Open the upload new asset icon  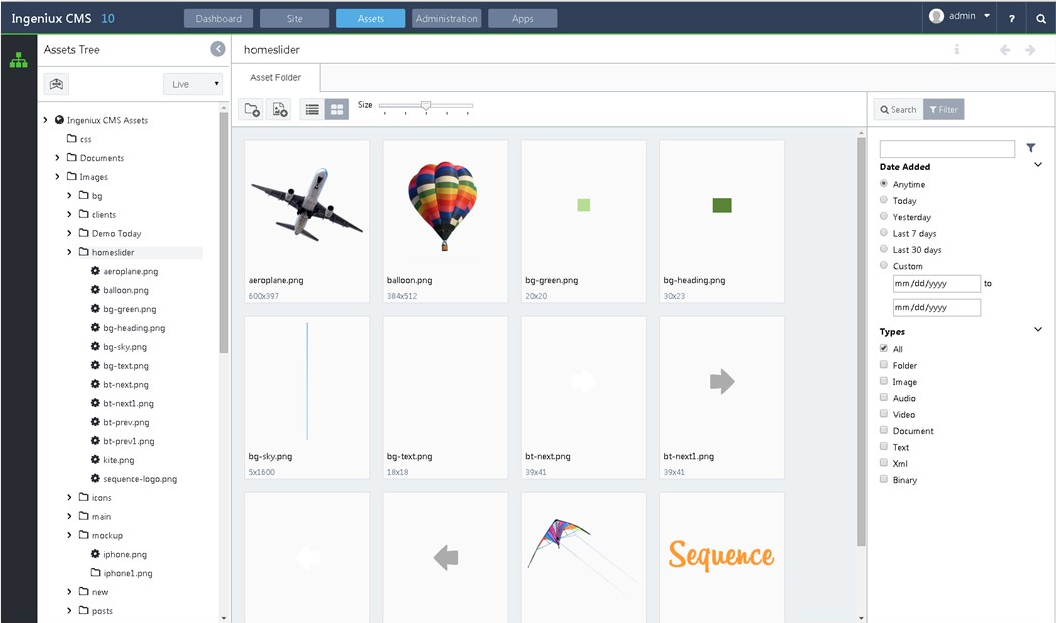click(x=280, y=110)
